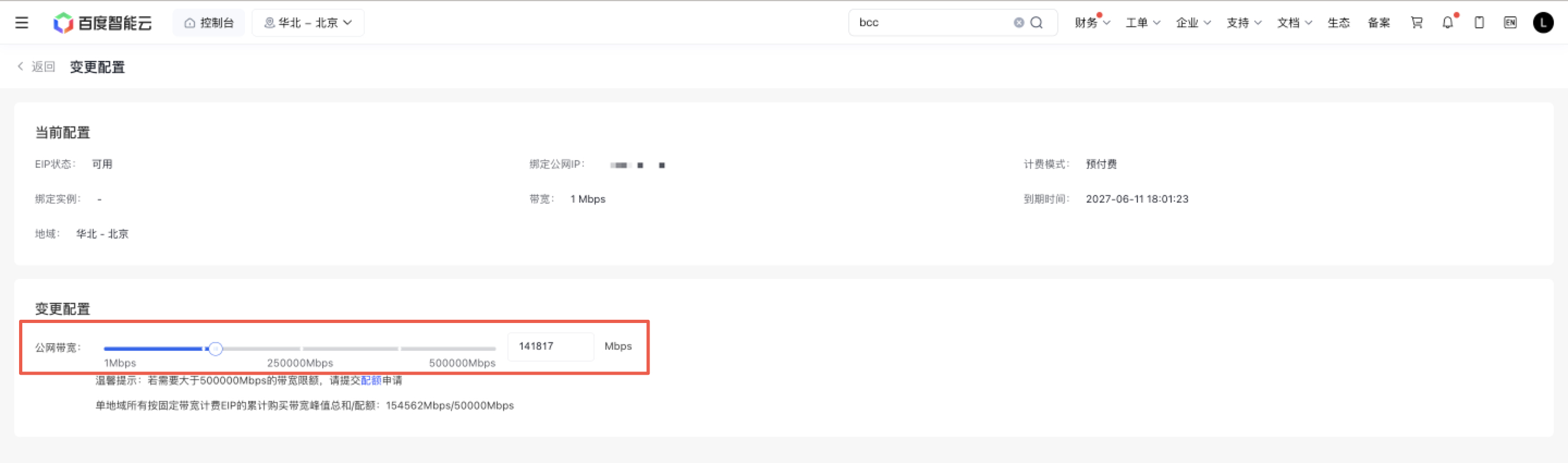This screenshot has height=463, width=1568.
Task: Open the user avatar L menu
Action: point(1543,22)
